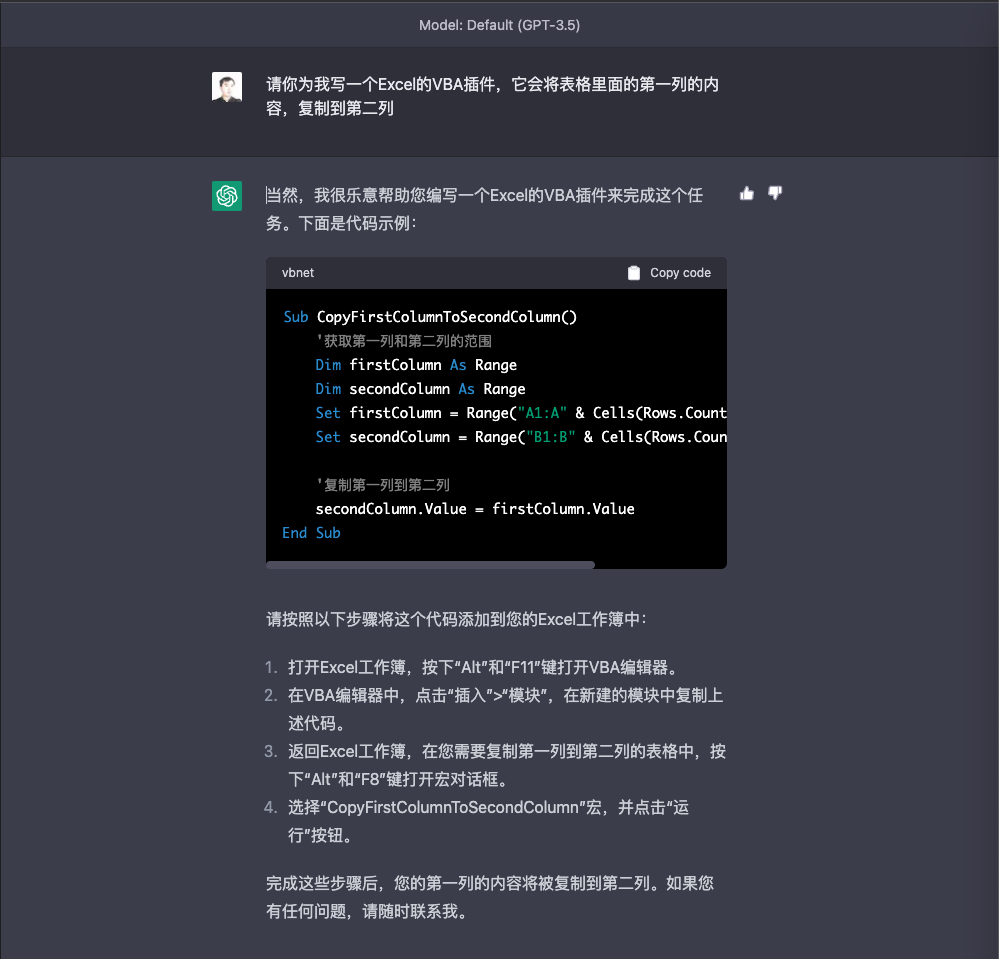Click the thumbs up icon
This screenshot has width=999, height=959.
click(747, 193)
